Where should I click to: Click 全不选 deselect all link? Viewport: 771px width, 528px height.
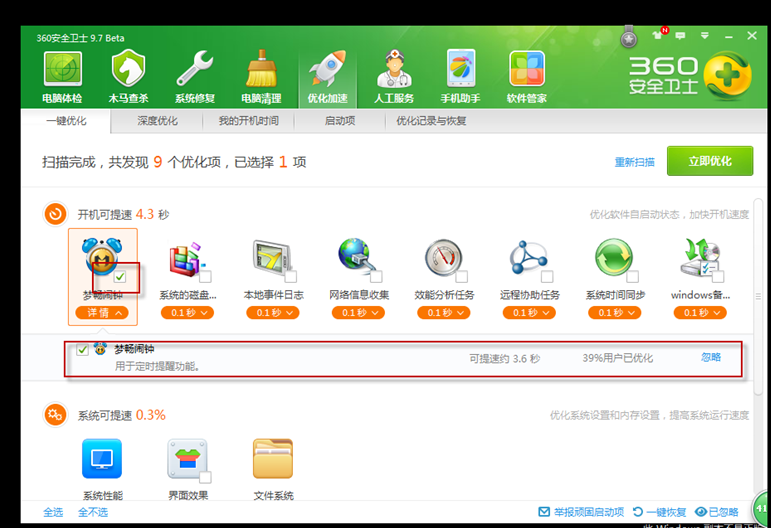pos(93,512)
